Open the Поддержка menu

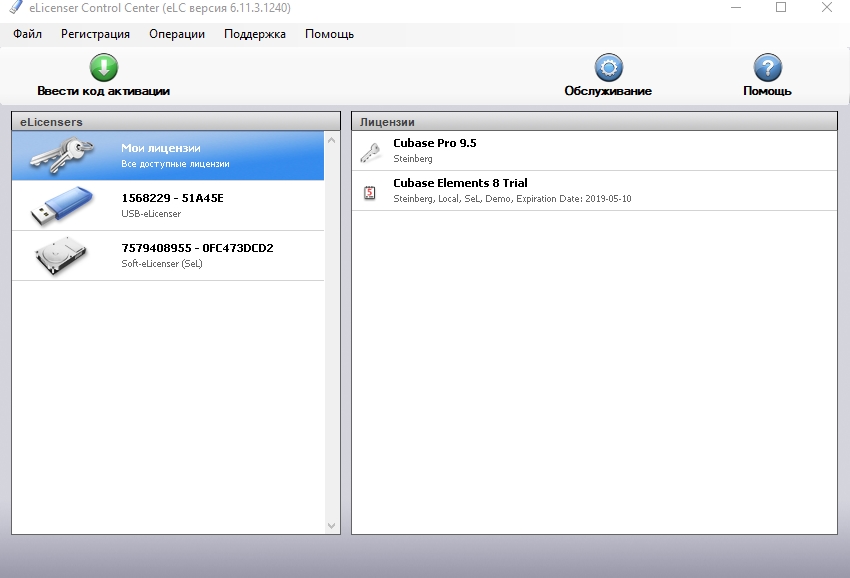255,34
